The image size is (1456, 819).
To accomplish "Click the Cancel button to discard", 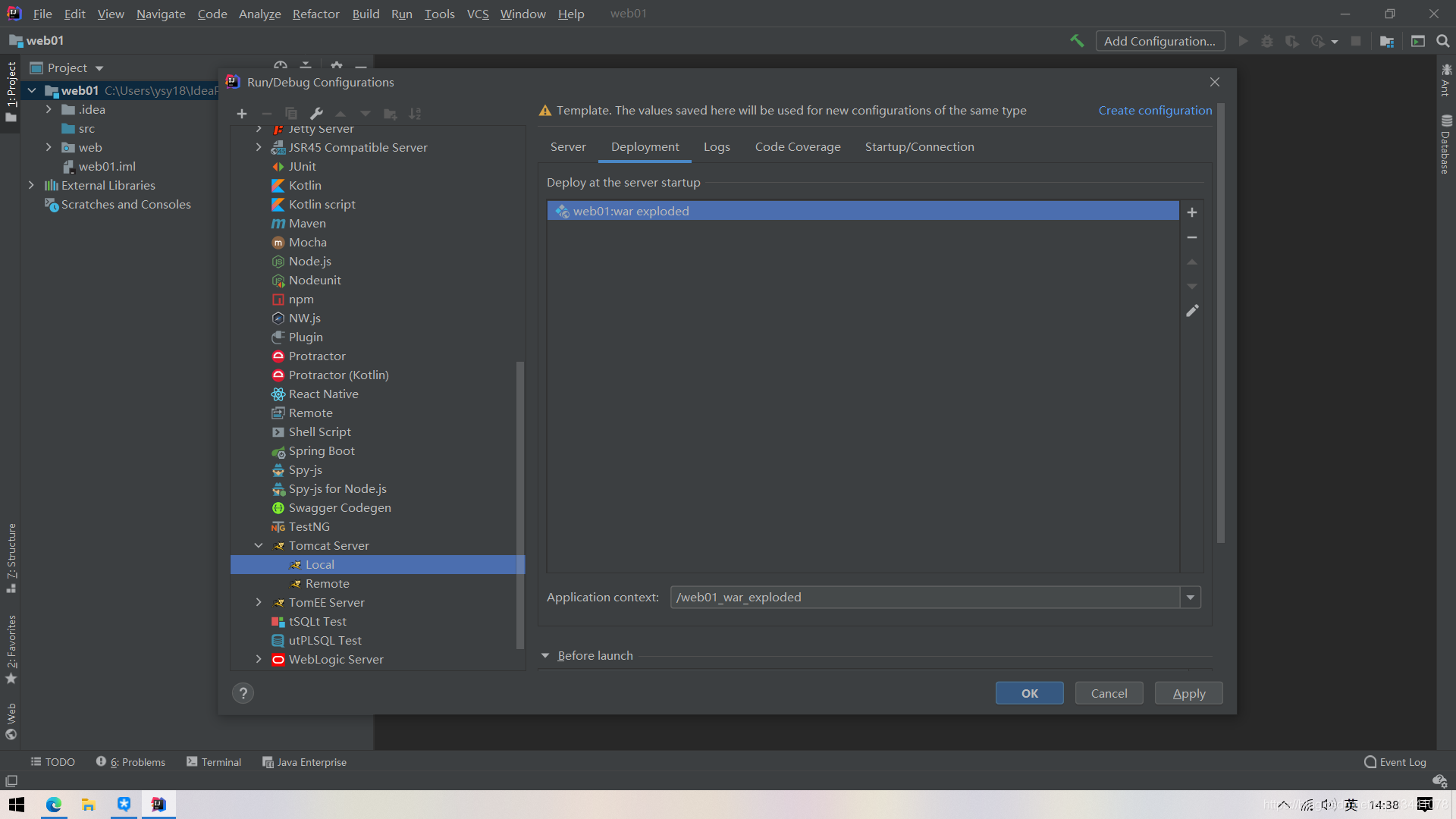I will tap(1109, 693).
